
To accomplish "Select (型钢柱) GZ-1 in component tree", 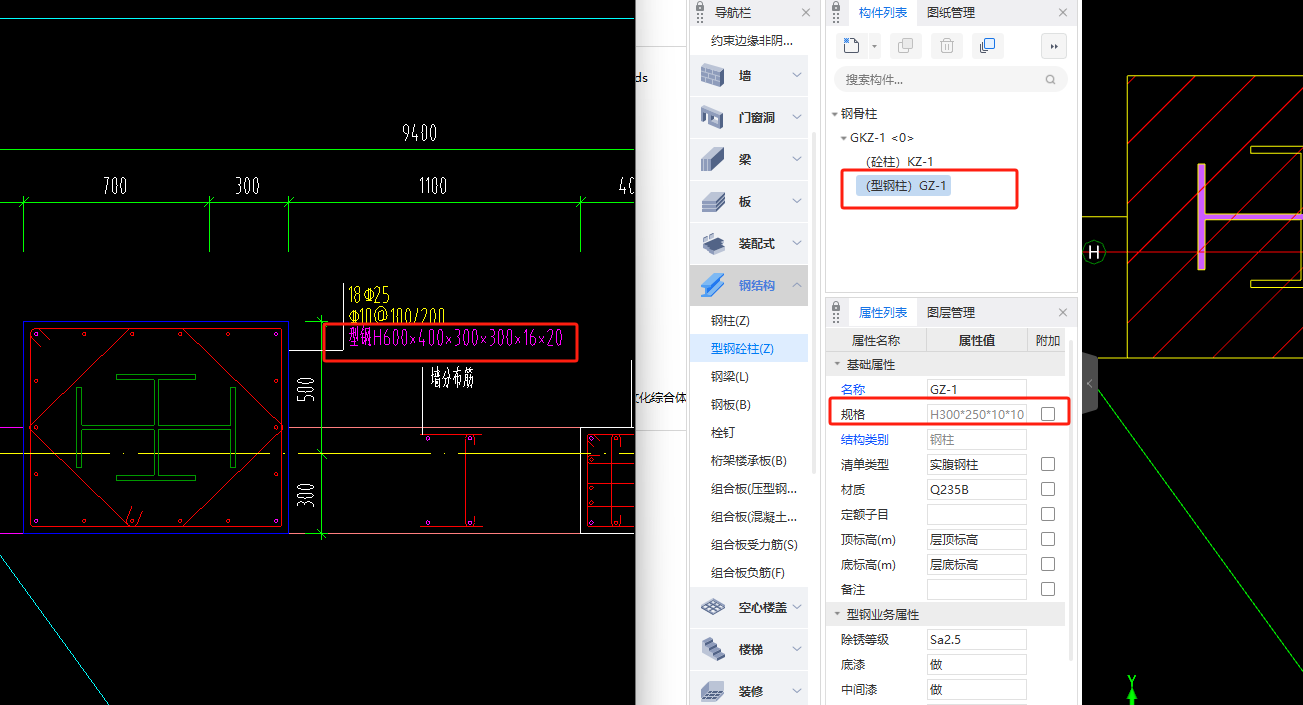I will coord(905,185).
